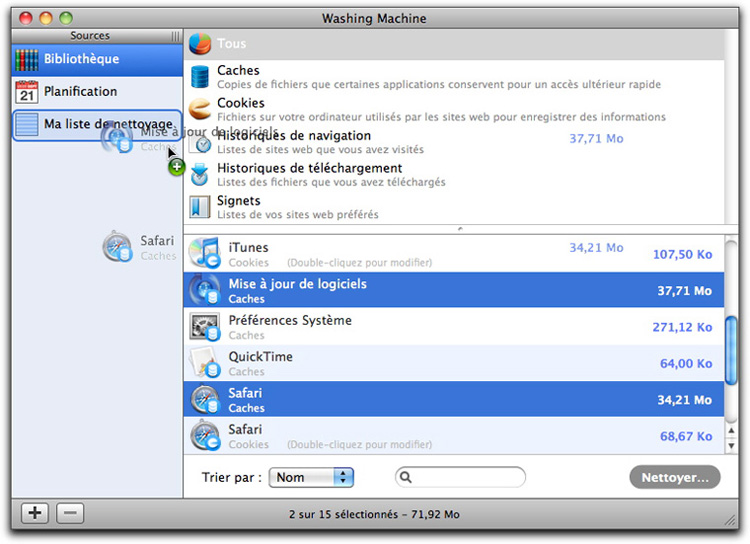This screenshot has height=544, width=750.
Task: Click the Signets bookmark icon
Action: click(x=199, y=207)
